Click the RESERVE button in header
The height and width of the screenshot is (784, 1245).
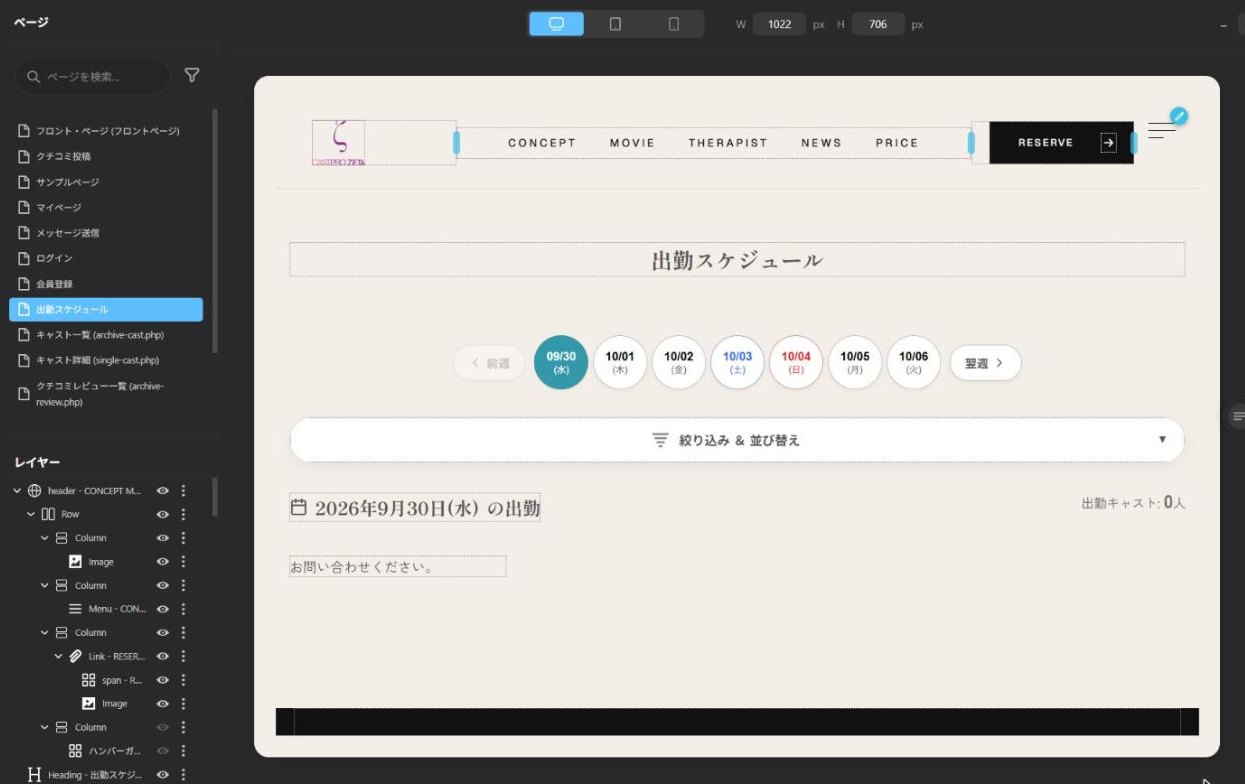point(1062,143)
